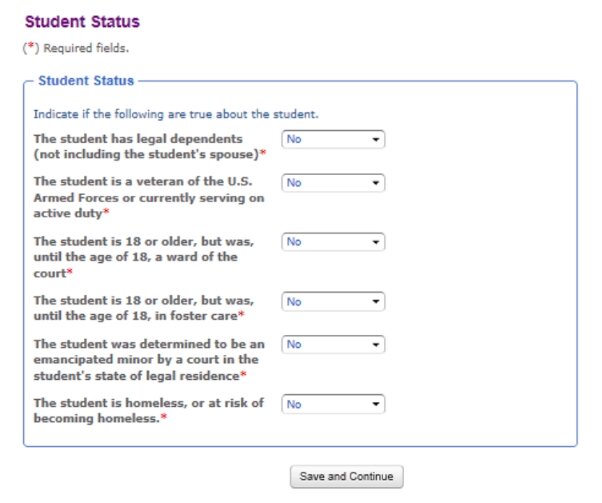Open the homeless status dropdown
This screenshot has height=503, width=602.
pyautogui.click(x=333, y=404)
